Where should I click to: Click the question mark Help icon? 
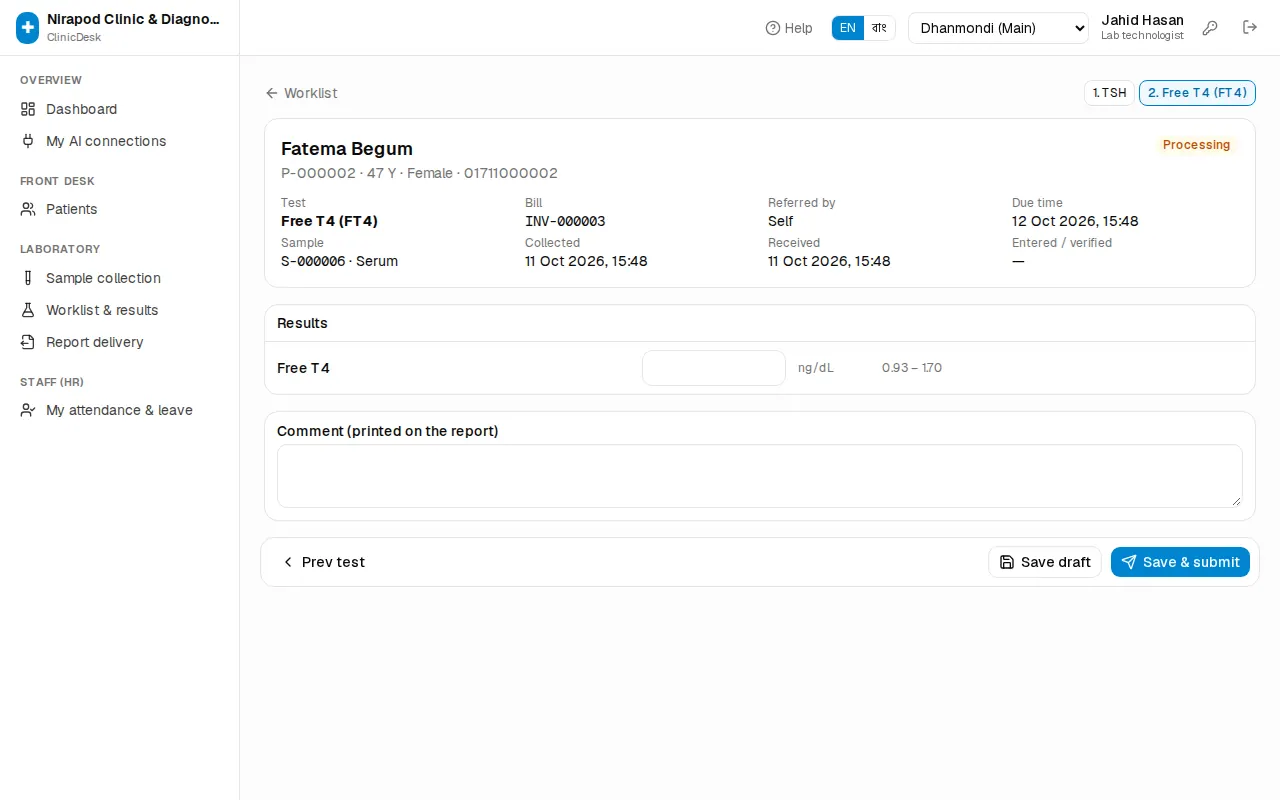773,28
